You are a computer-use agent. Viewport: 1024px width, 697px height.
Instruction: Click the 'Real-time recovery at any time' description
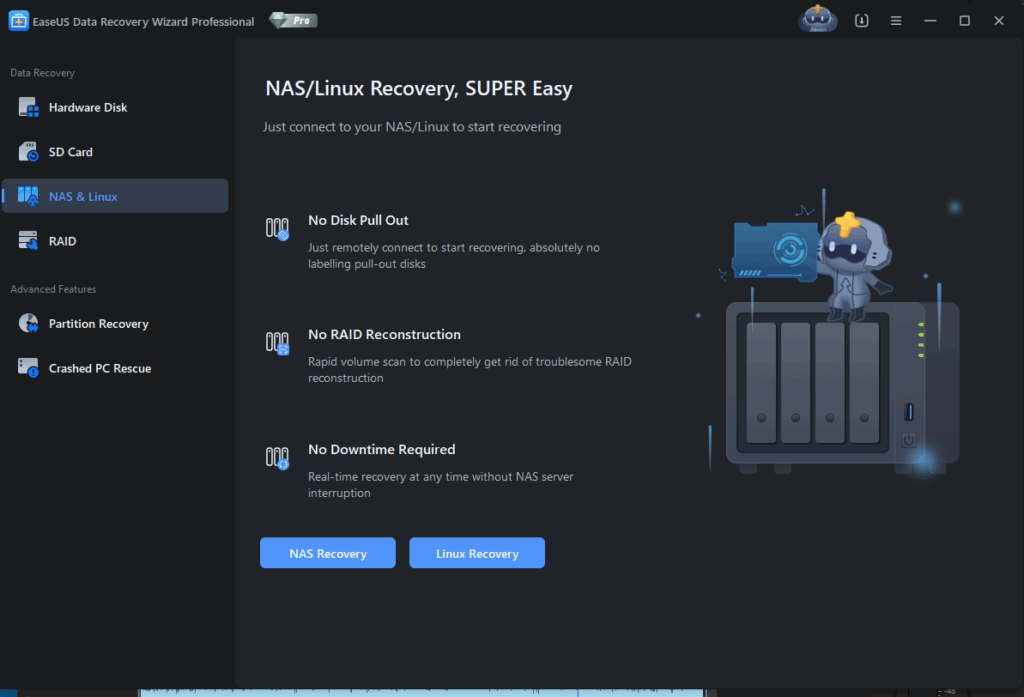coord(441,485)
